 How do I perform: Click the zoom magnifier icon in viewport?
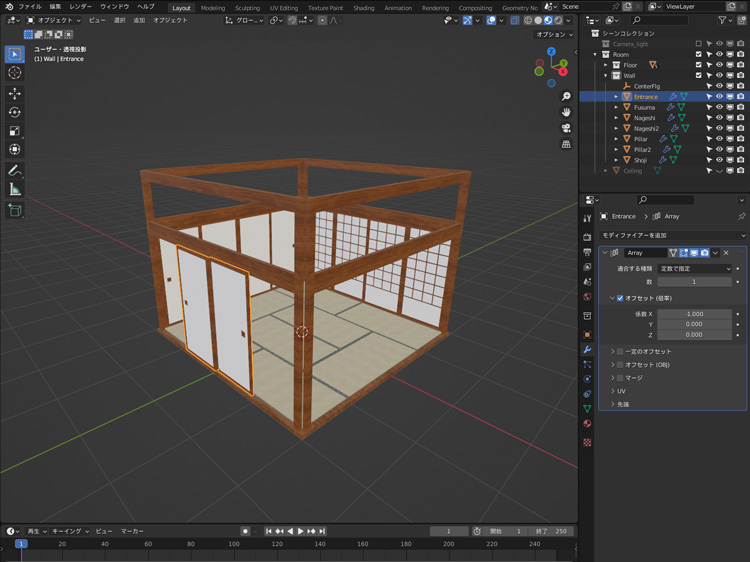click(x=566, y=97)
